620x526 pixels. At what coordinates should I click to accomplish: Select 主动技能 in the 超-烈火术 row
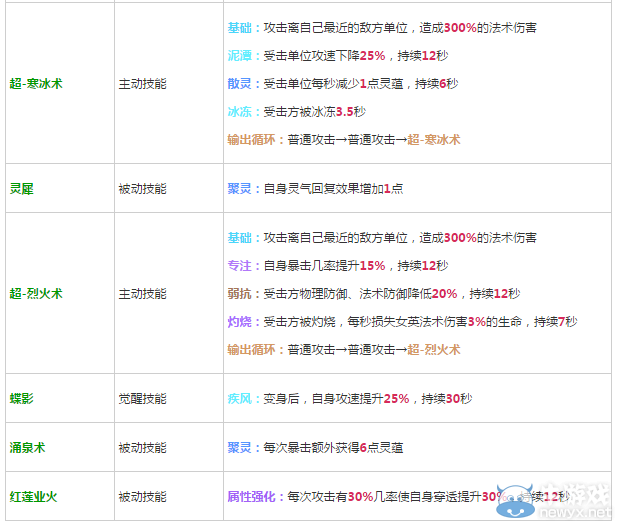(143, 294)
